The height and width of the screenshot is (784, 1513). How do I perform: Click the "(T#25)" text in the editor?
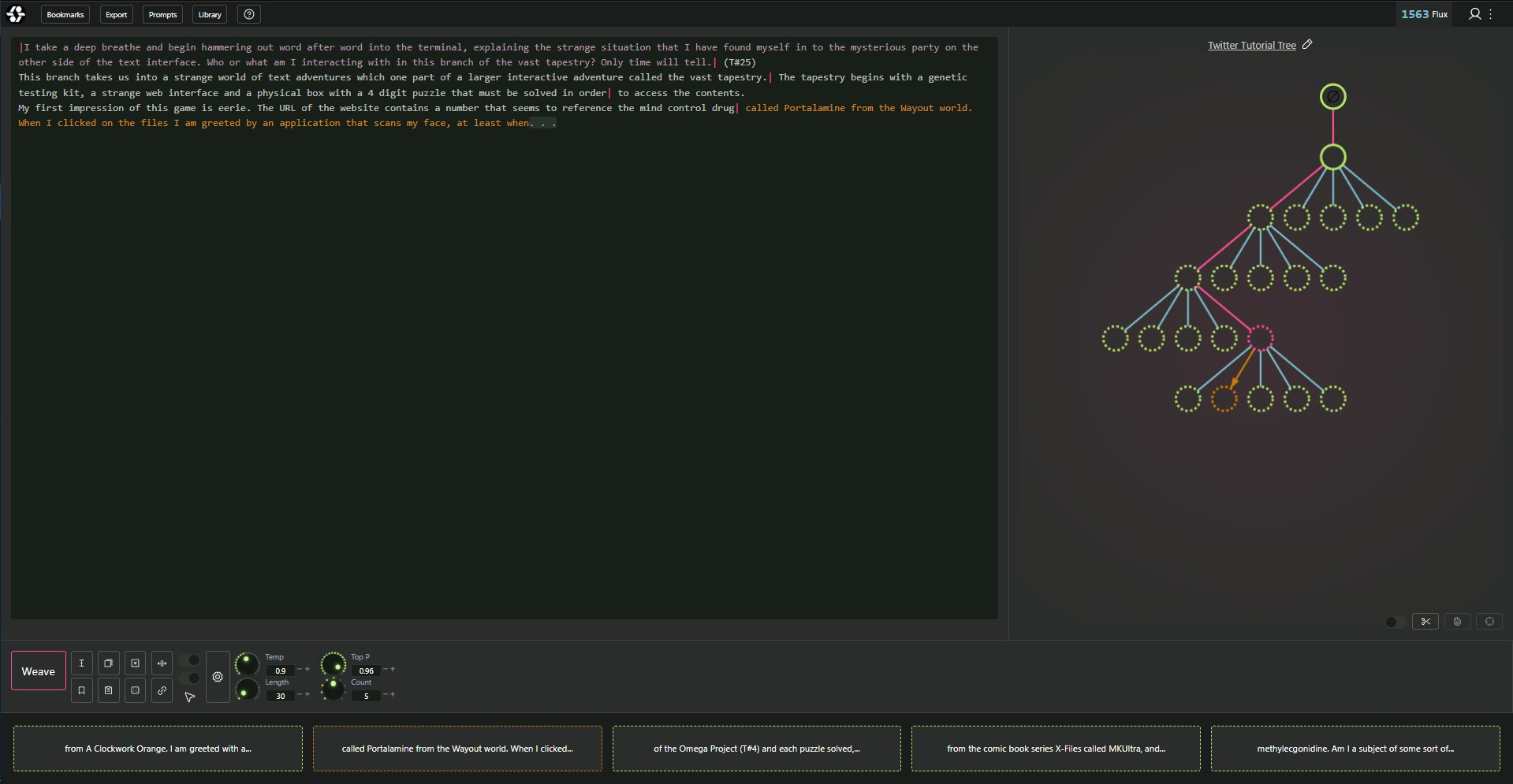point(740,62)
